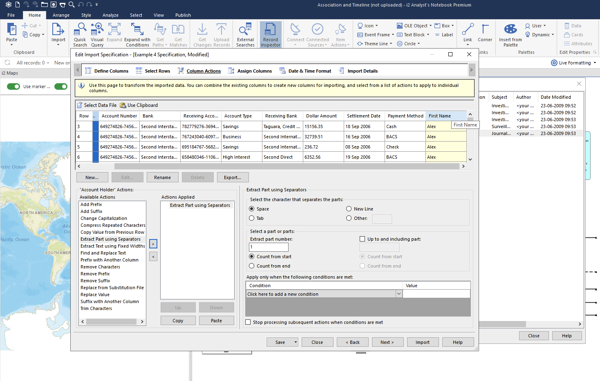Click the Copy icon in ribbon
The image size is (600, 381).
pyautogui.click(x=25, y=34)
